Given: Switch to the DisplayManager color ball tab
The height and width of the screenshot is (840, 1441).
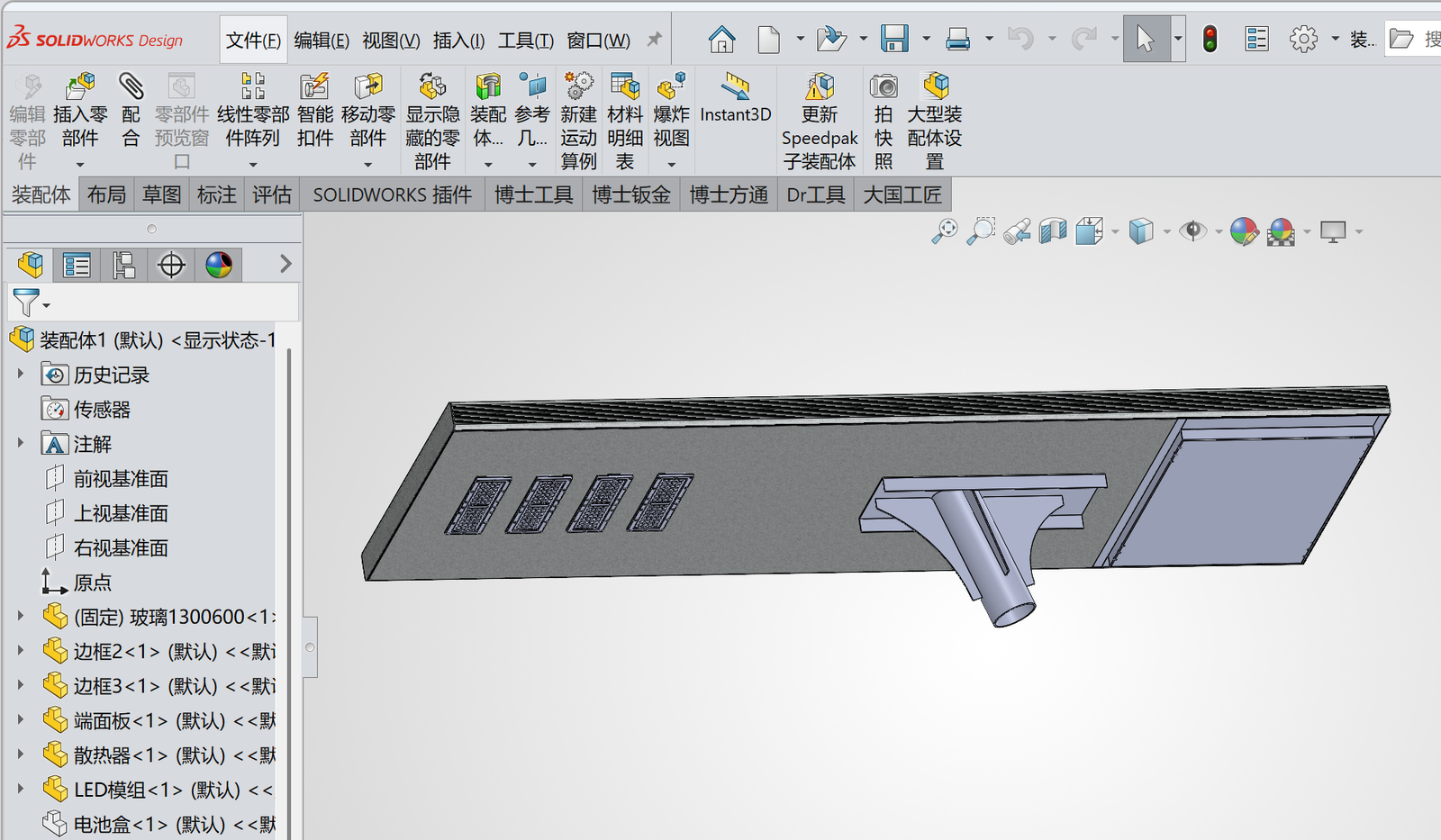Looking at the screenshot, I should tap(219, 265).
